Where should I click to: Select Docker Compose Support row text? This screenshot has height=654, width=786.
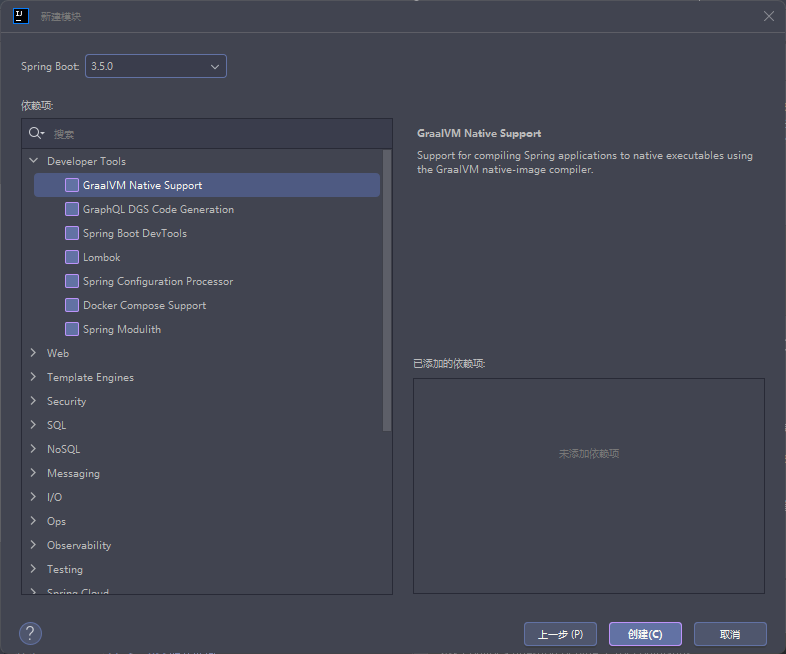click(144, 305)
